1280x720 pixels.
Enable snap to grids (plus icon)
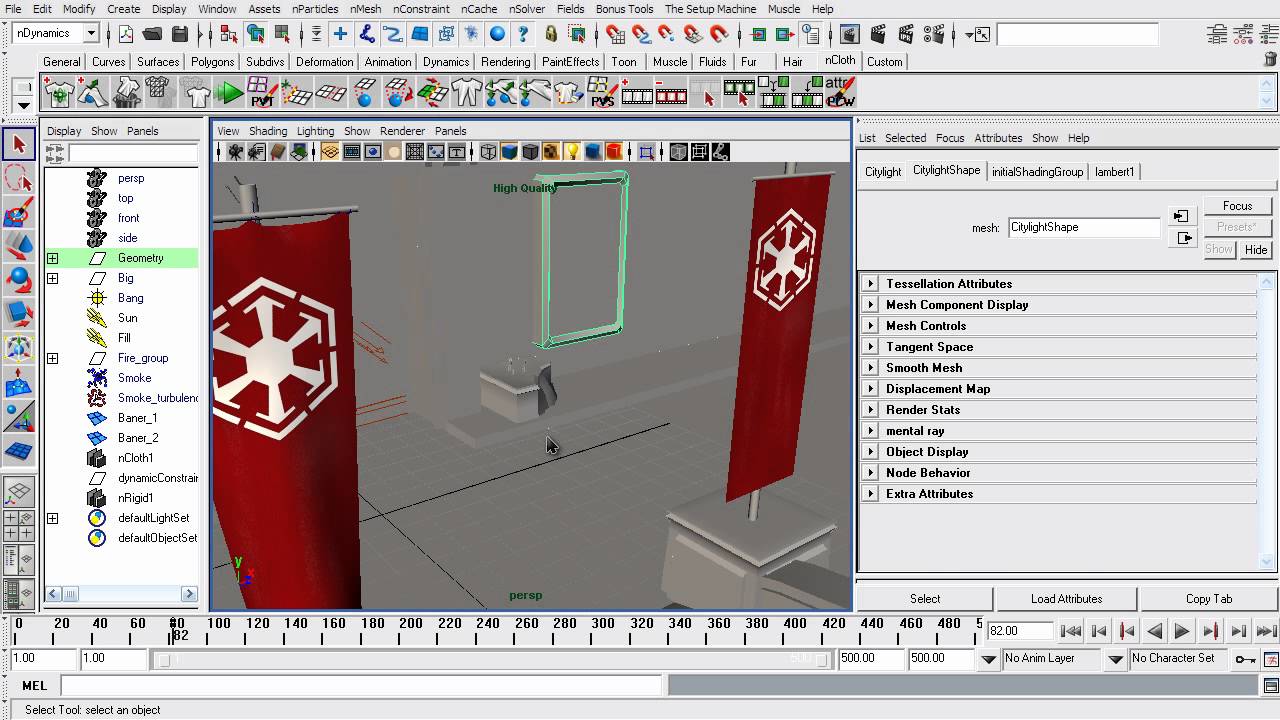point(341,34)
